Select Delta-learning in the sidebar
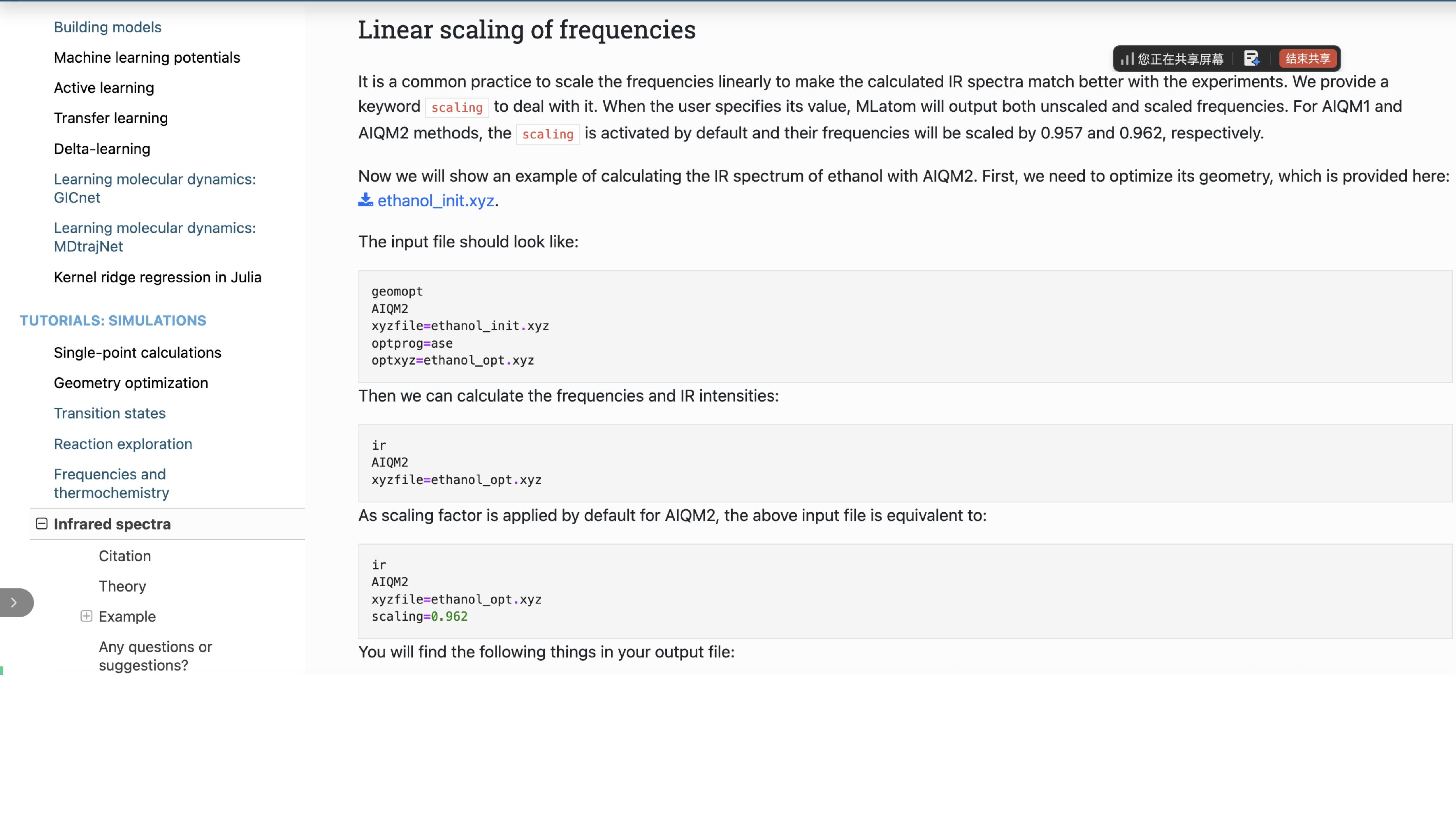 point(102,149)
